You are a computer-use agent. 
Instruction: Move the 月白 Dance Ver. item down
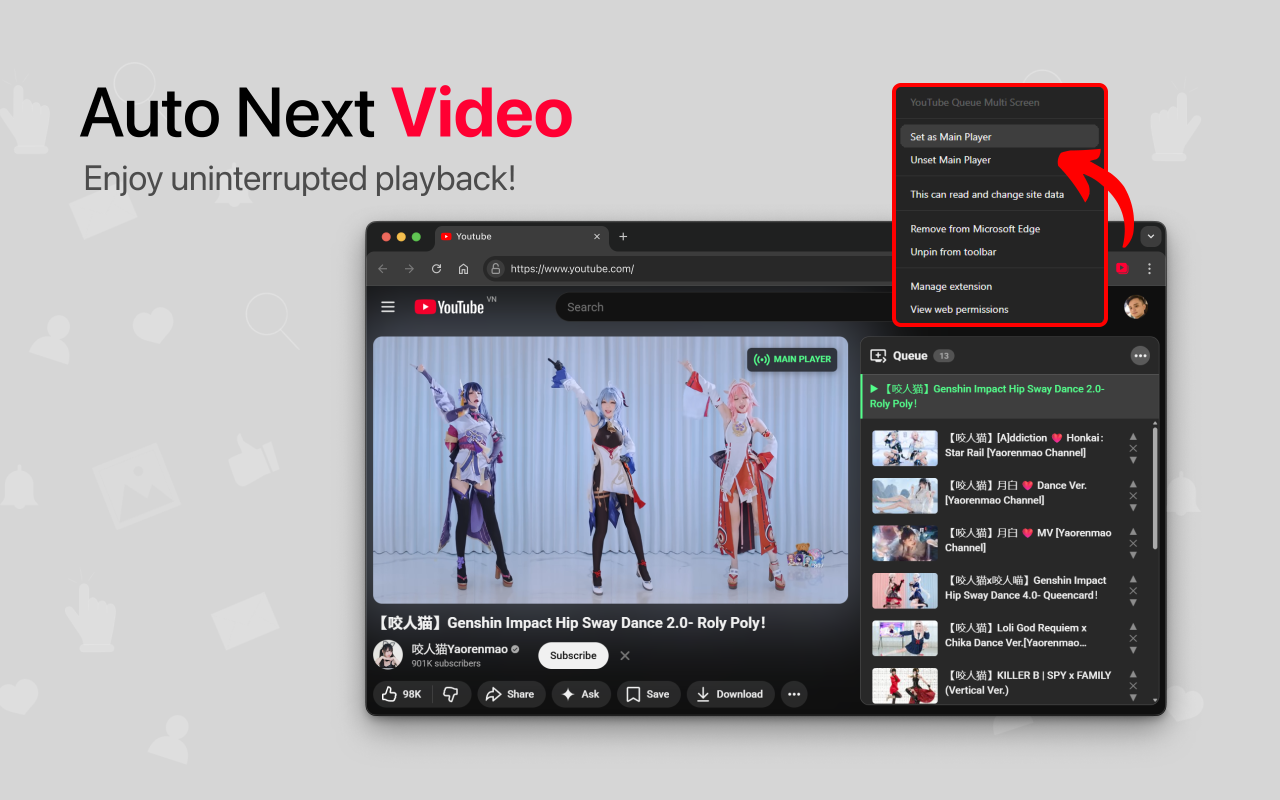tap(1133, 507)
